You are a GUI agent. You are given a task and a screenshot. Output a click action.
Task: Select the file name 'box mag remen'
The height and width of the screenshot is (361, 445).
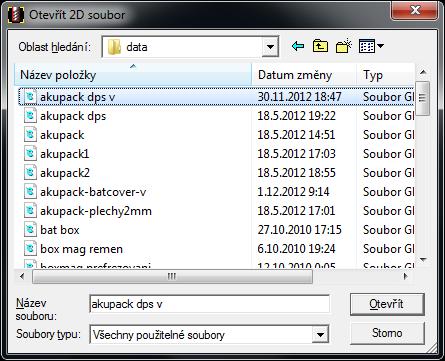click(x=82, y=249)
